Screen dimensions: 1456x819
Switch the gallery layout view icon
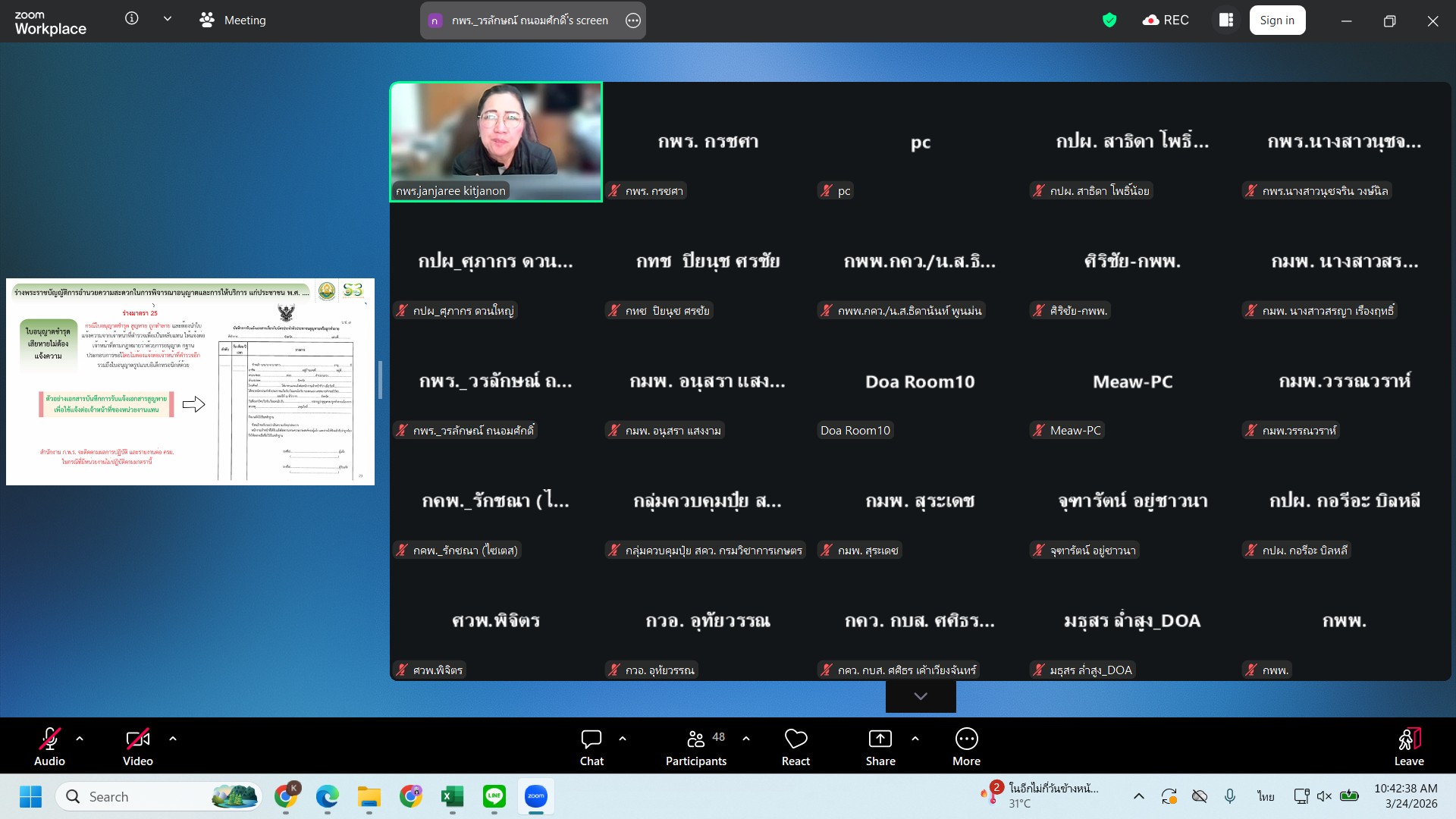coord(1226,20)
